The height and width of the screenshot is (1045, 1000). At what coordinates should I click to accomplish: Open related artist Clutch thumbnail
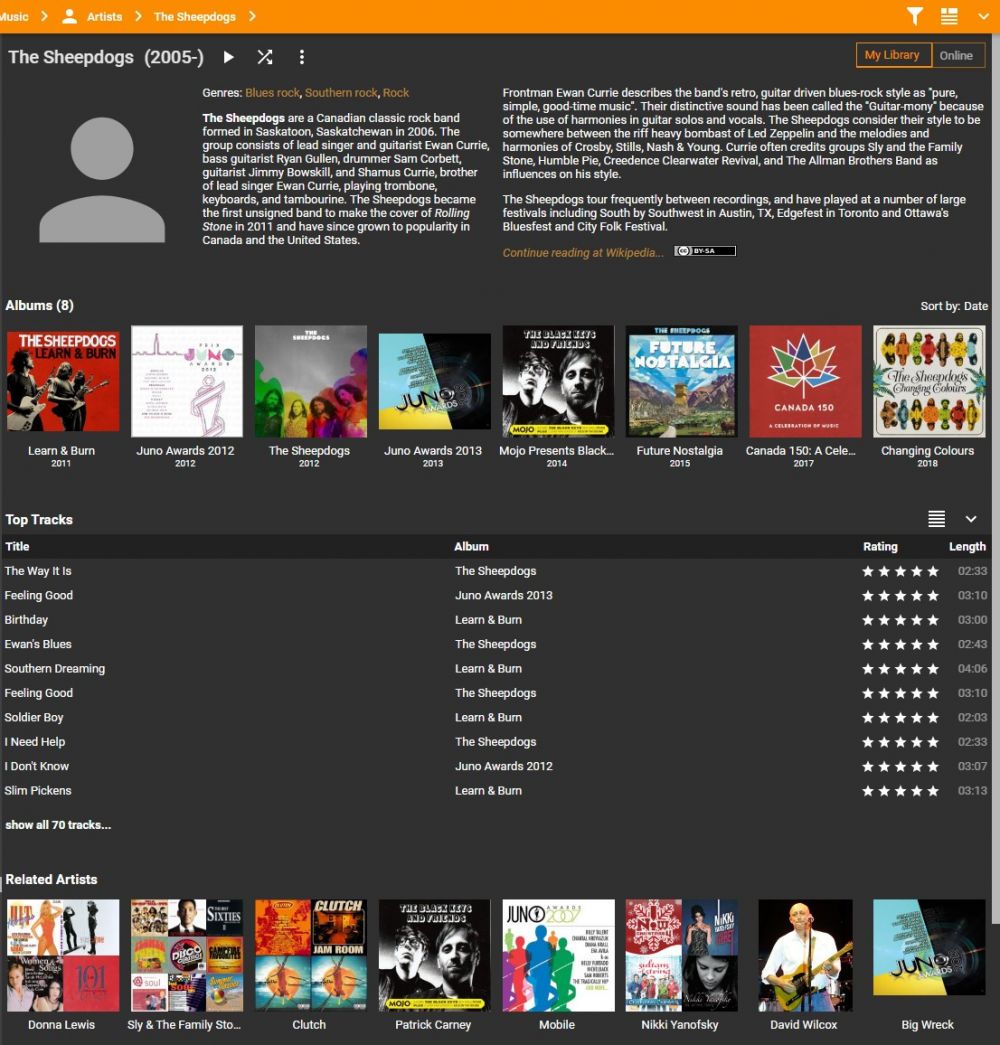point(310,955)
